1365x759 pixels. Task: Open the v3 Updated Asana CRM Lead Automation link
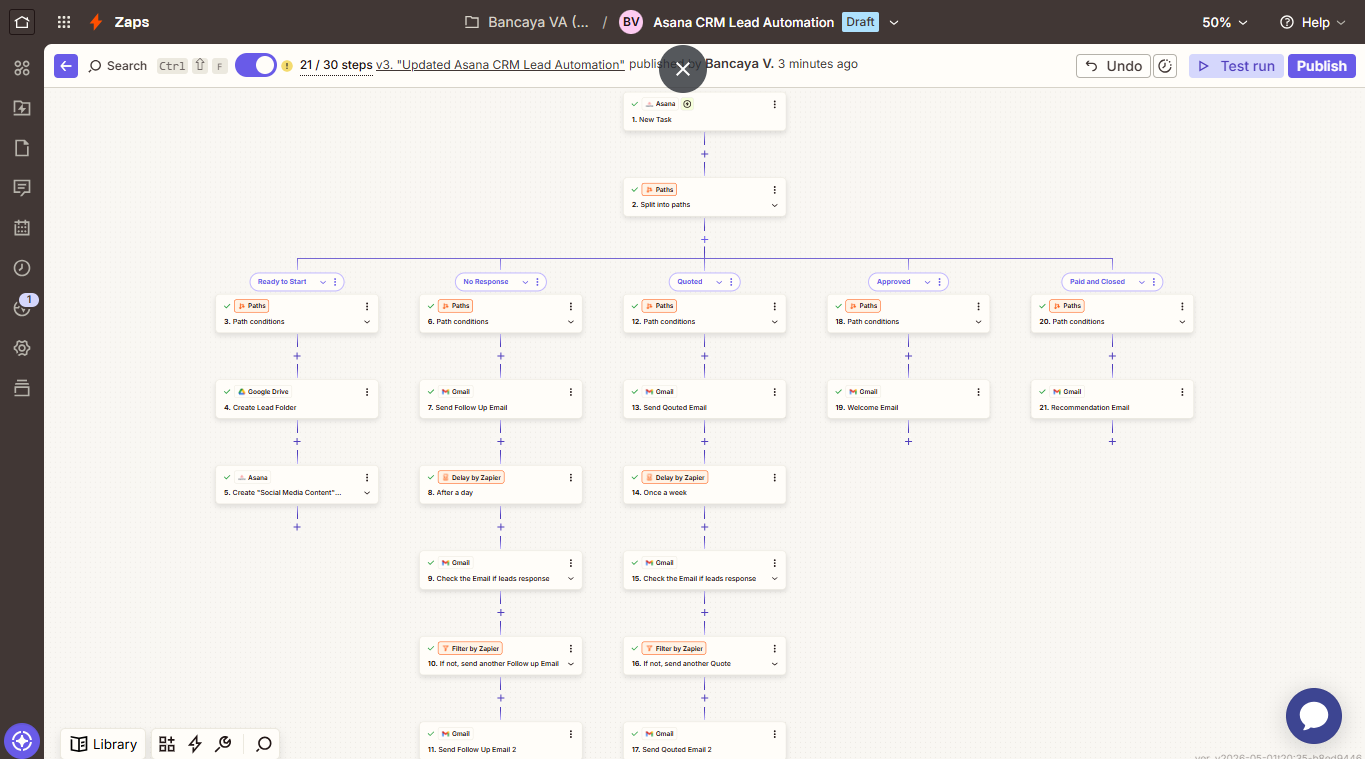[x=500, y=64]
